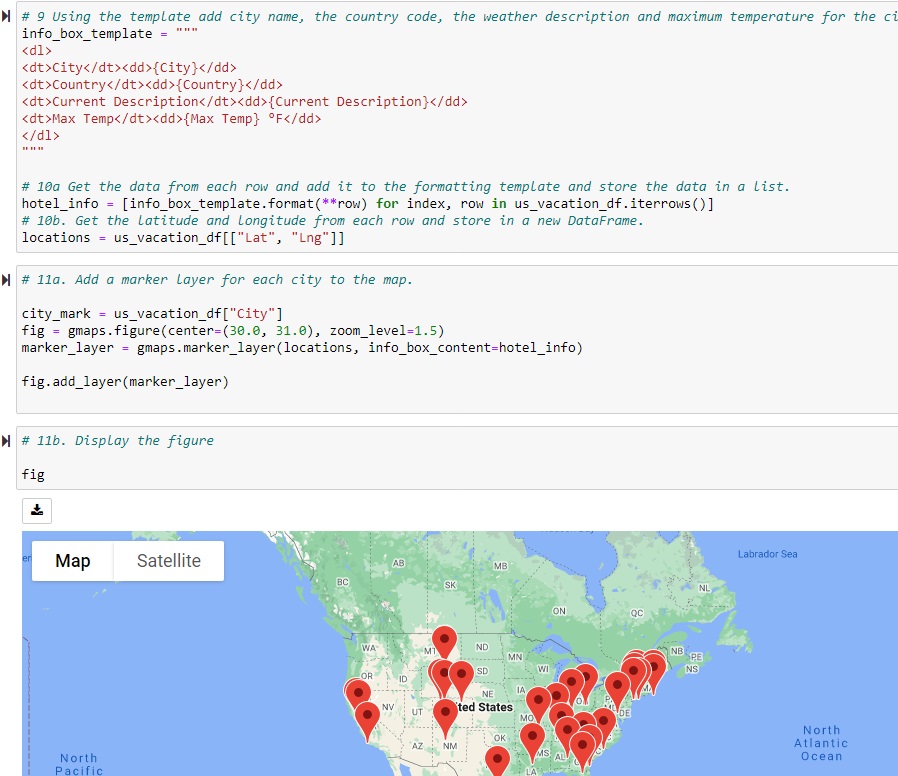
Task: Select the Map view tab
Action: coord(71,561)
